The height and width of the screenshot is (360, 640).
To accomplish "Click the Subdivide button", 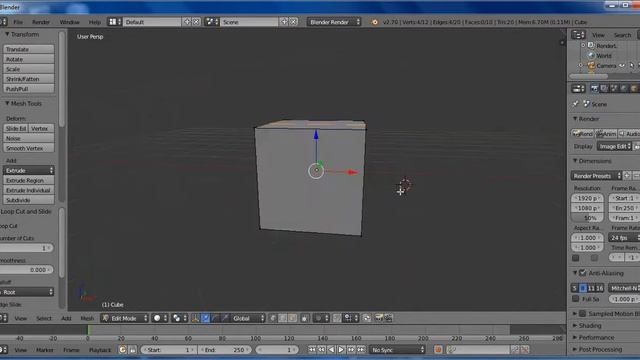I will 29,200.
